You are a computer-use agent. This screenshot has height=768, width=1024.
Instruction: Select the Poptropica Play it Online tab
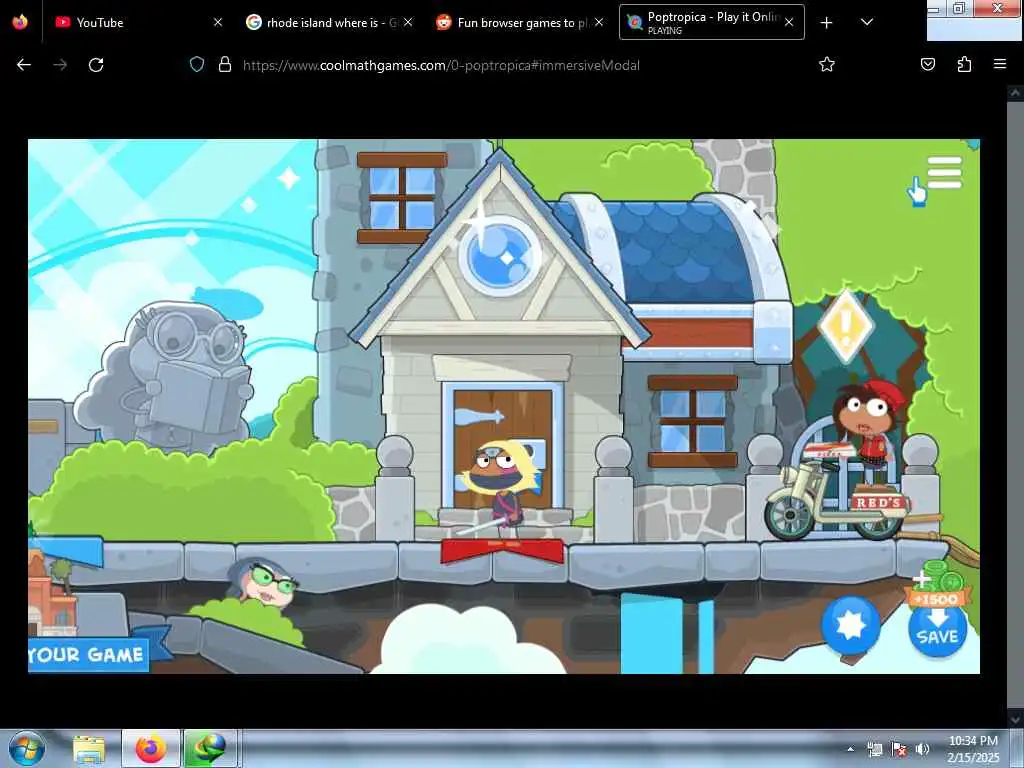[711, 22]
